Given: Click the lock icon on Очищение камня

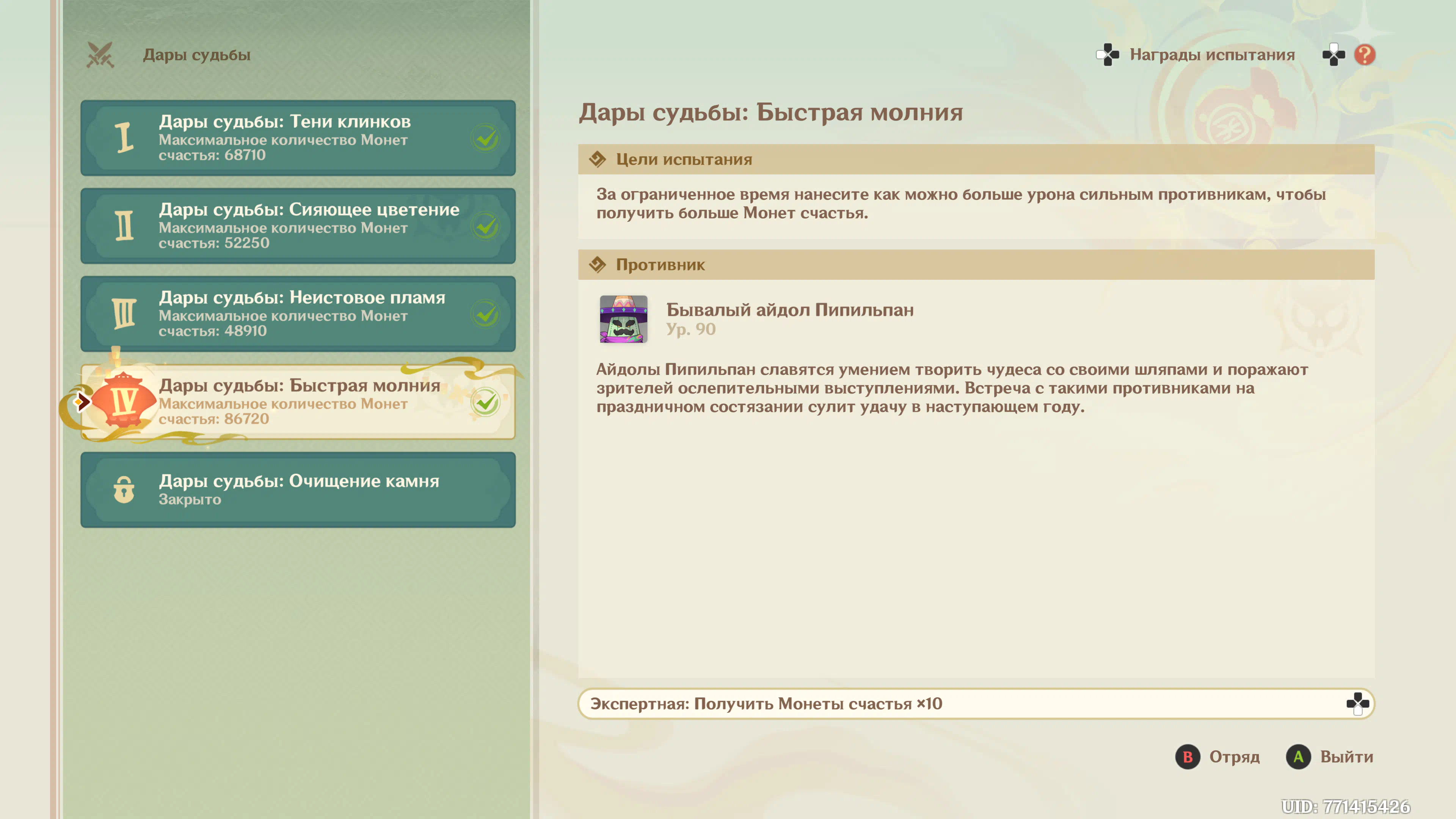Looking at the screenshot, I should click(x=124, y=490).
